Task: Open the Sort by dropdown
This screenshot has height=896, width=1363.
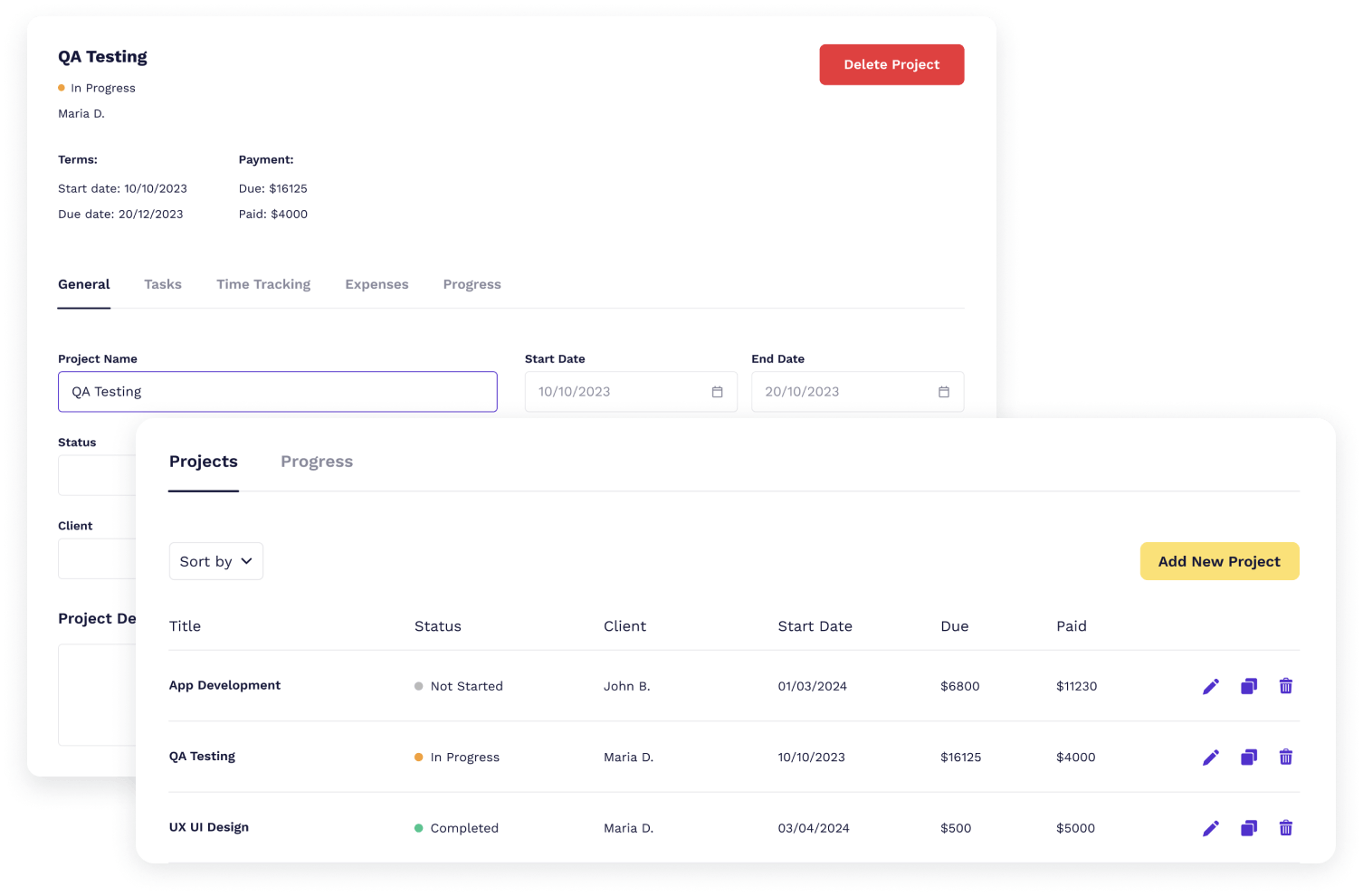Action: tap(215, 561)
